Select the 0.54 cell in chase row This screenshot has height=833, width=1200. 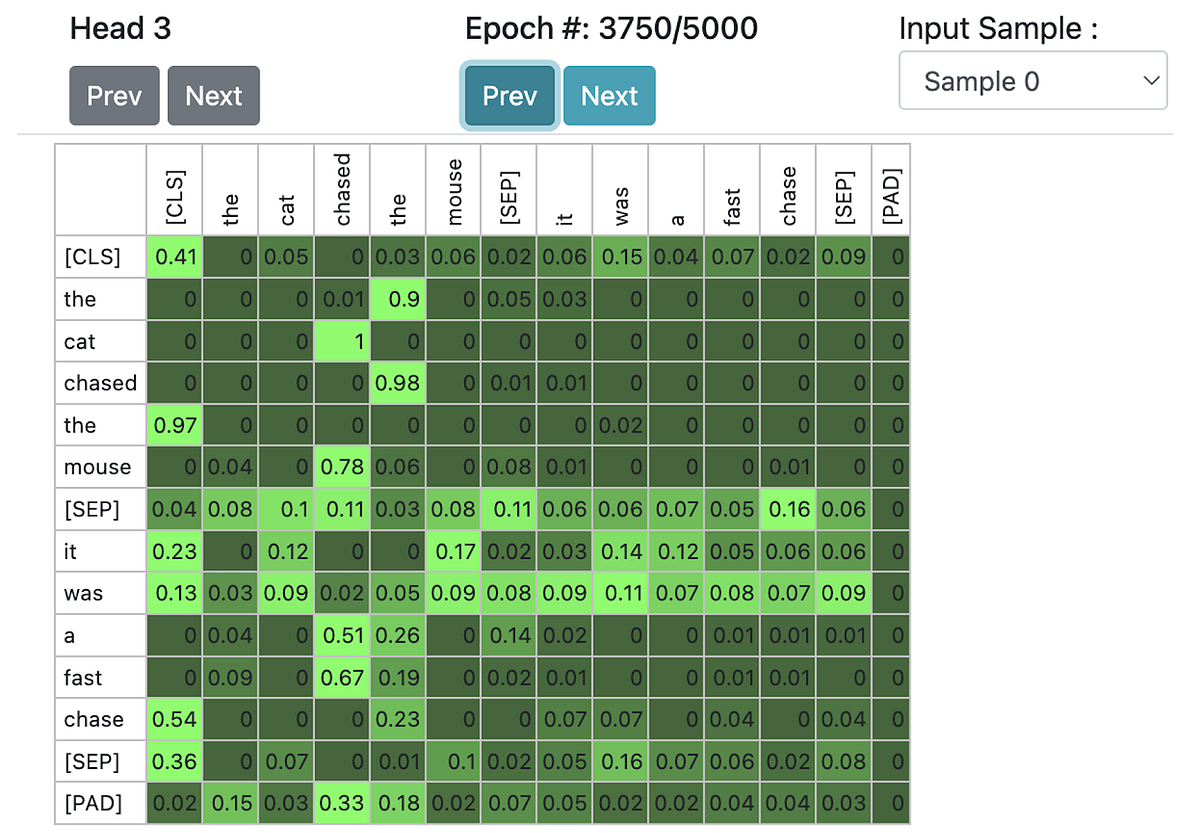175,719
